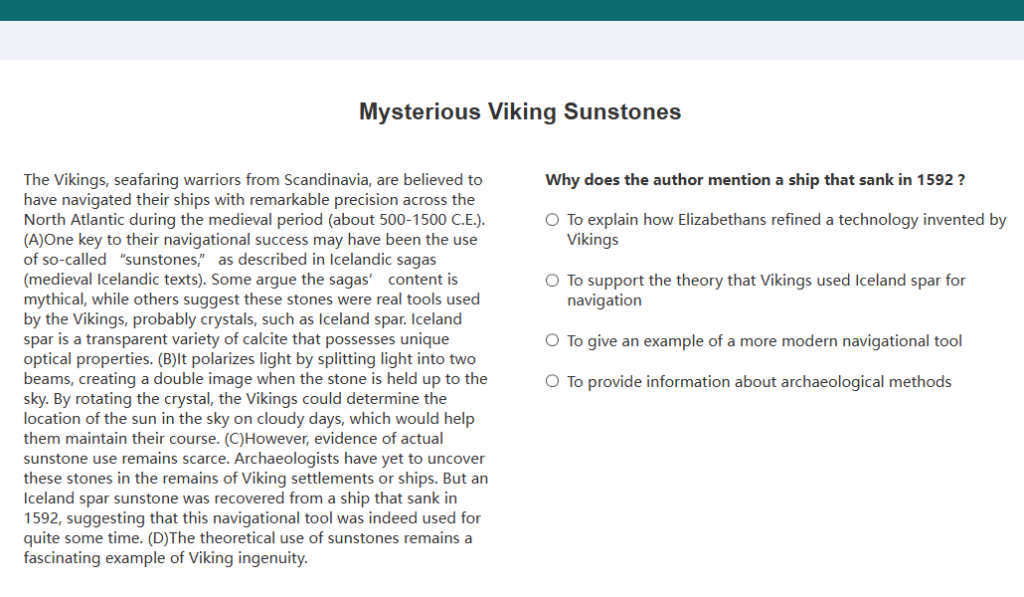Image resolution: width=1024 pixels, height=597 pixels.
Task: Click the teal header bar at top
Action: (512, 10)
